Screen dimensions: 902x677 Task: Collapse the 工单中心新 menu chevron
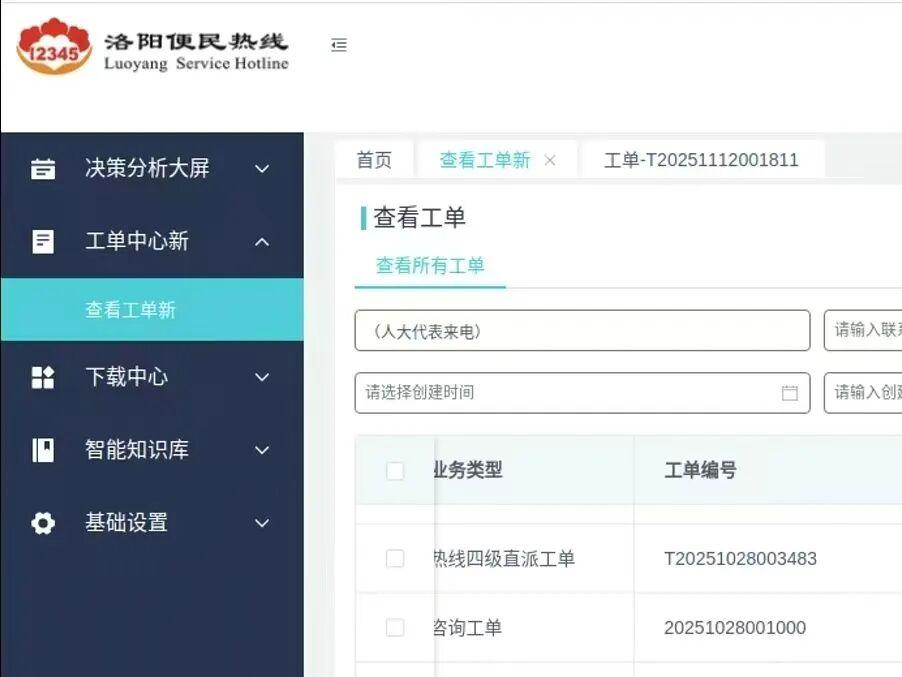262,241
